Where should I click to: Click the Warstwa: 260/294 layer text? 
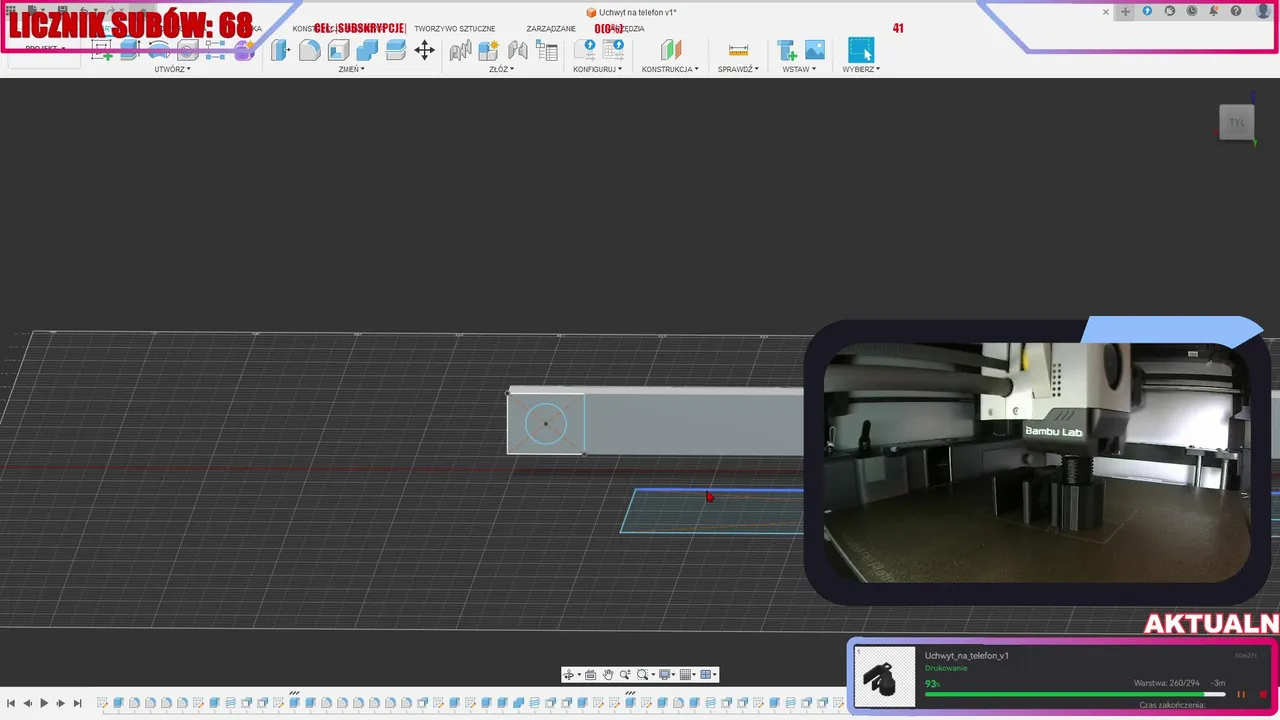(1166, 683)
